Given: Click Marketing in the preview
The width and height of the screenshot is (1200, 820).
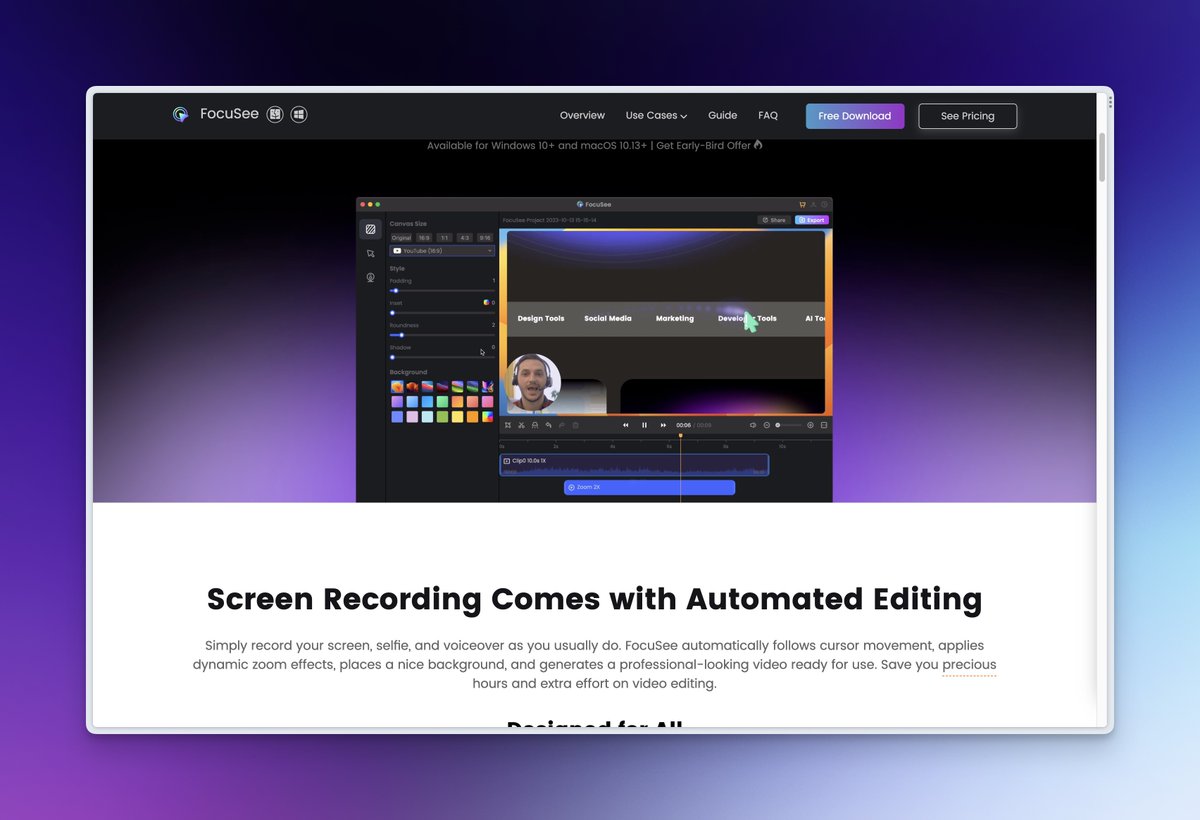Looking at the screenshot, I should click(675, 318).
